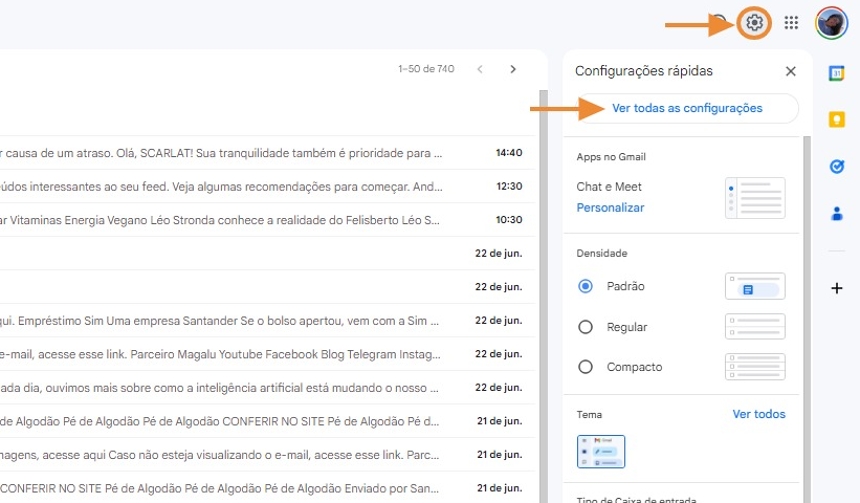Select the Regular density option
860x503 pixels.
point(586,327)
